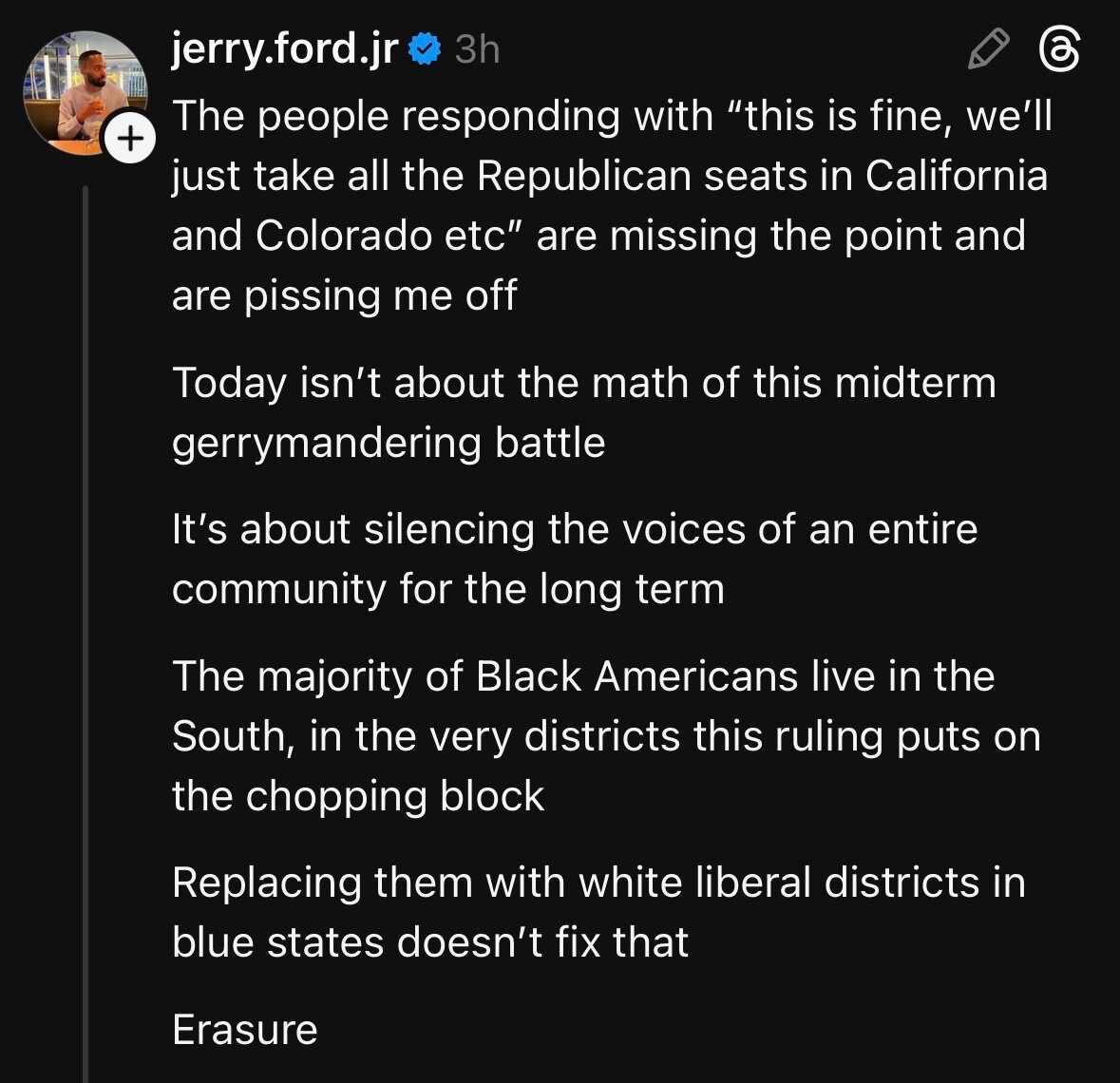Screen dimensions: 1120x1083
Task: Click the pencil edit icon
Action: pyautogui.click(x=987, y=49)
